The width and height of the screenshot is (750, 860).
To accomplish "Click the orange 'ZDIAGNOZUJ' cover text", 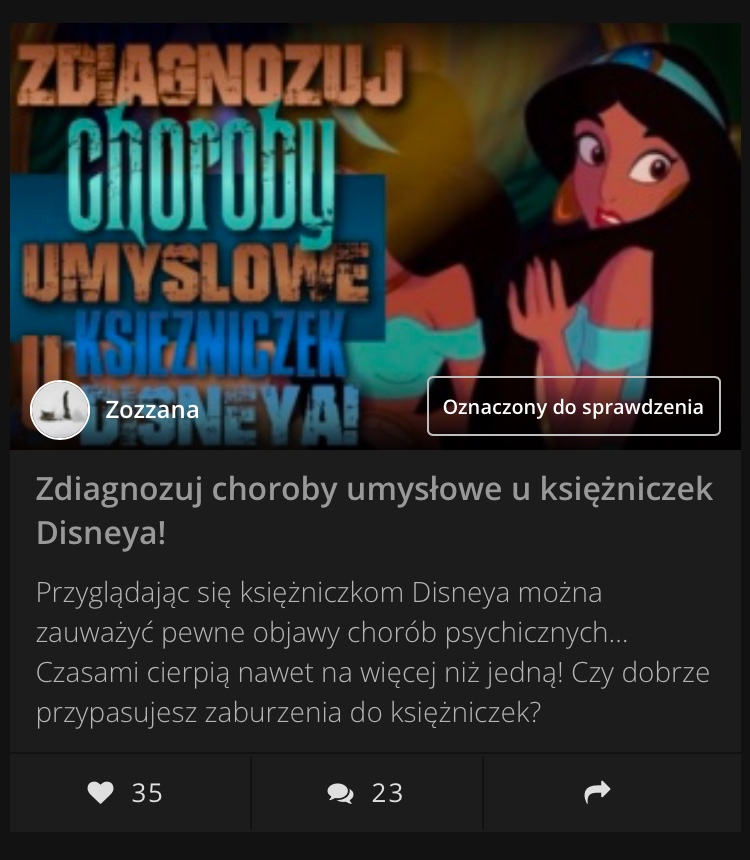I will click(x=210, y=75).
